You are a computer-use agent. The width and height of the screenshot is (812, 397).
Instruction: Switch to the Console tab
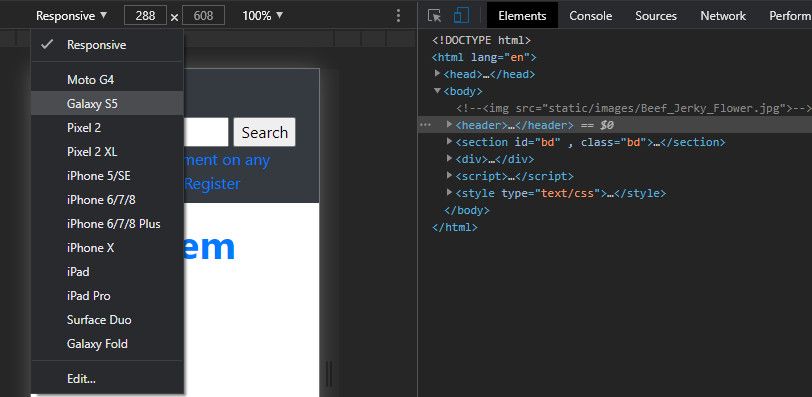coord(590,16)
